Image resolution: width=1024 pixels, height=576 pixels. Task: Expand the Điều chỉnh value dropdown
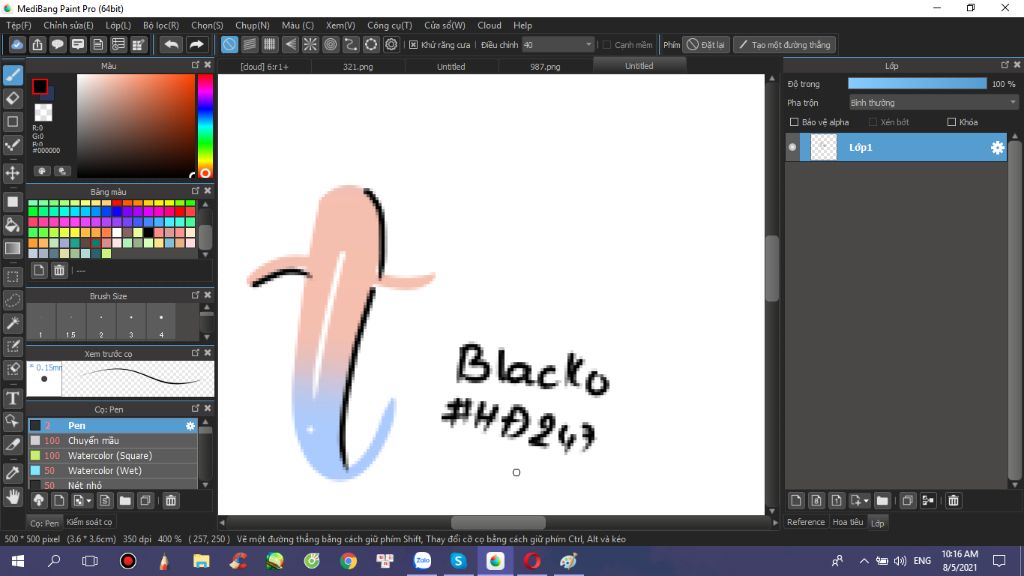pos(589,45)
